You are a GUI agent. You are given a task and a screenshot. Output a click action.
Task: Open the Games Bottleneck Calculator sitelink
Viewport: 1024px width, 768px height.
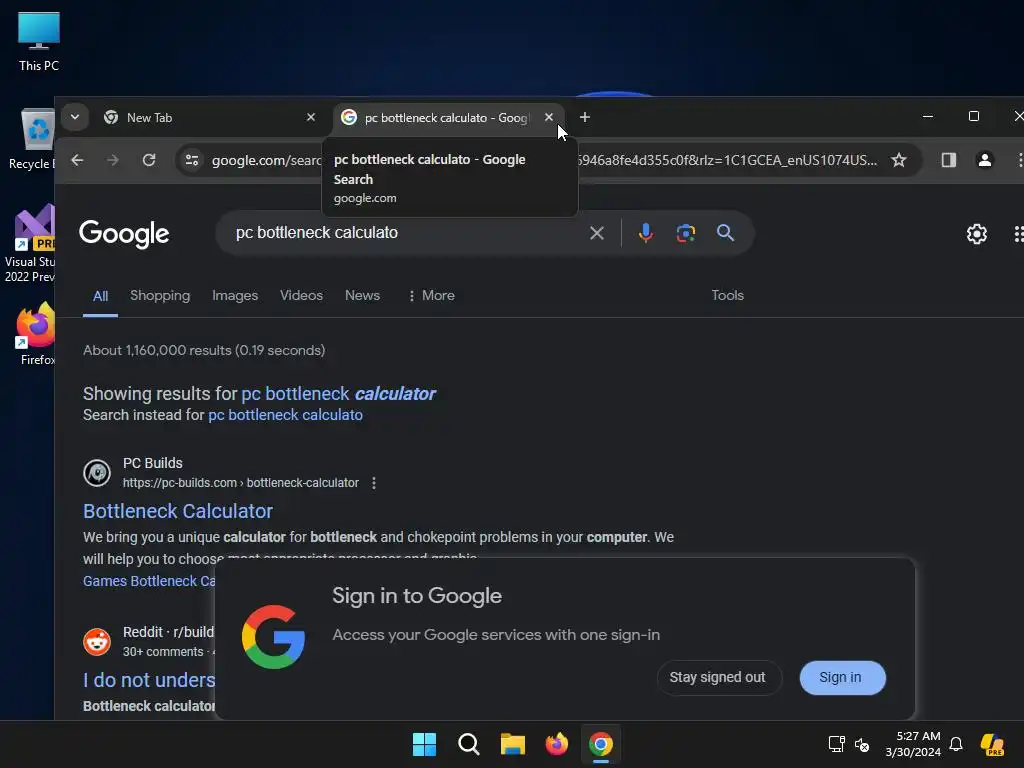tap(149, 581)
